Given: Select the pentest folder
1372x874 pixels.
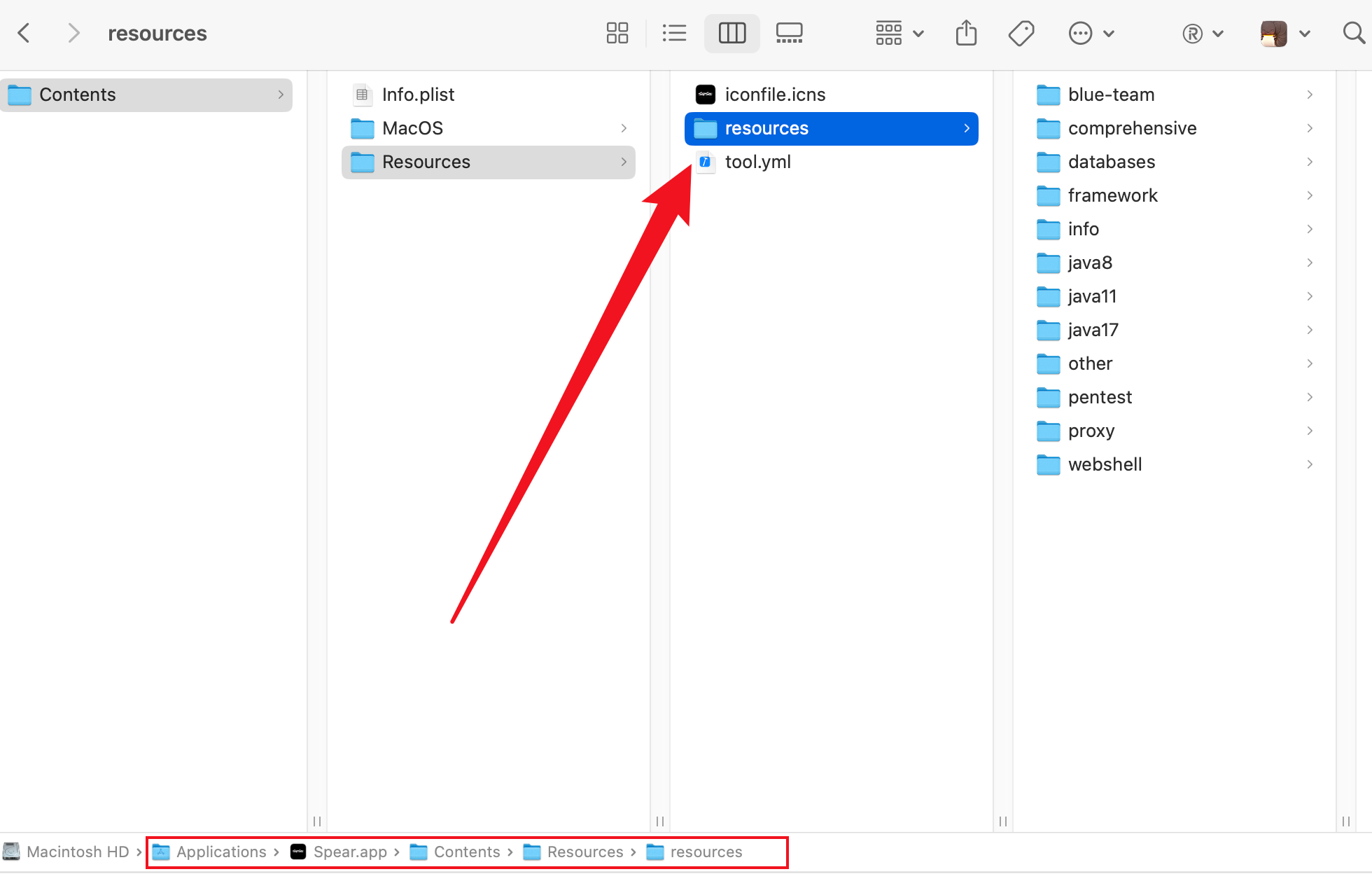Looking at the screenshot, I should click(x=1099, y=397).
